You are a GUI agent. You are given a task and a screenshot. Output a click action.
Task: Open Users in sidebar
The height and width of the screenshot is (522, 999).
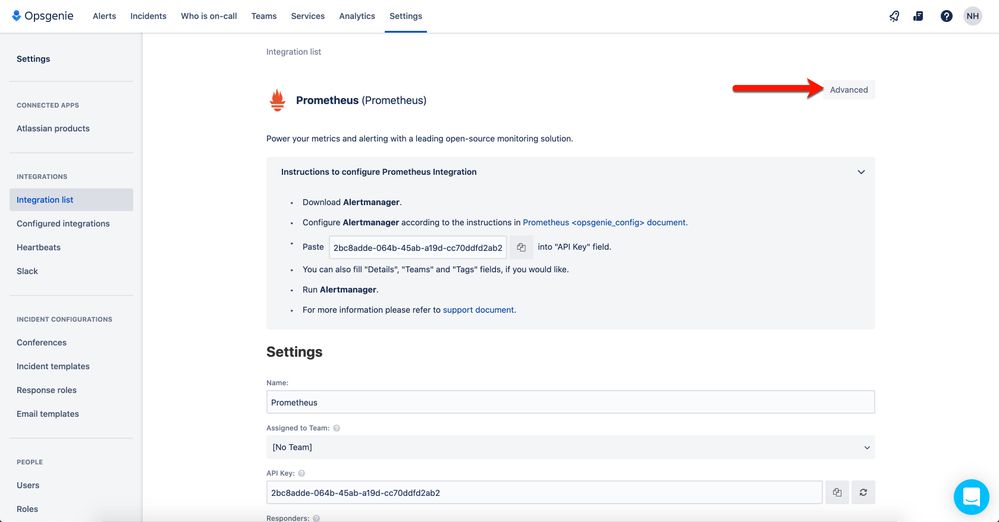28,485
